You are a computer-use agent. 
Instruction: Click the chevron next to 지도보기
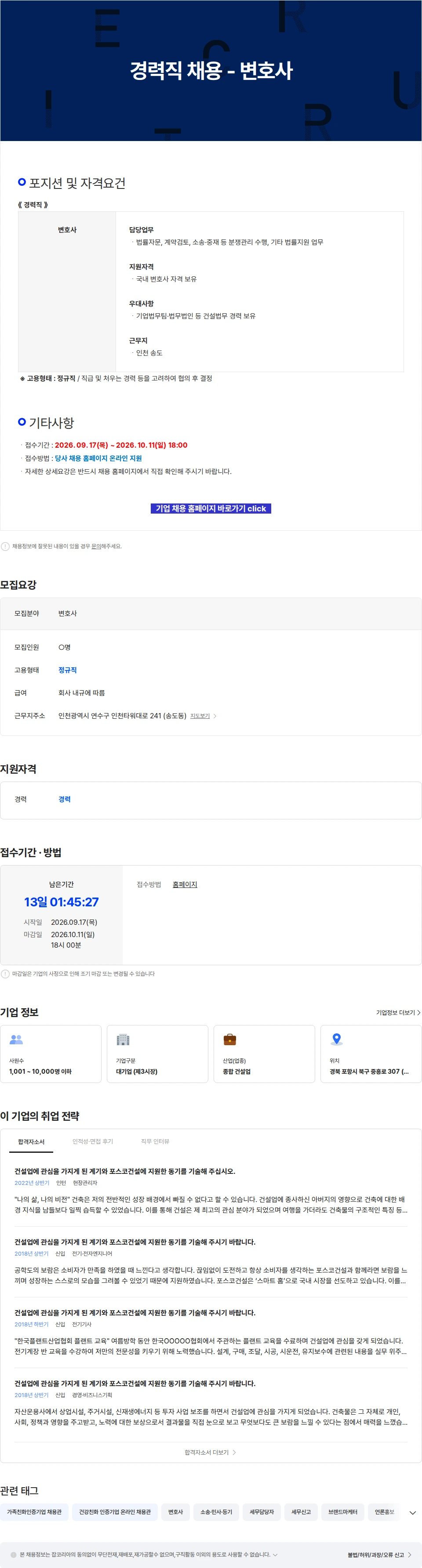(215, 716)
